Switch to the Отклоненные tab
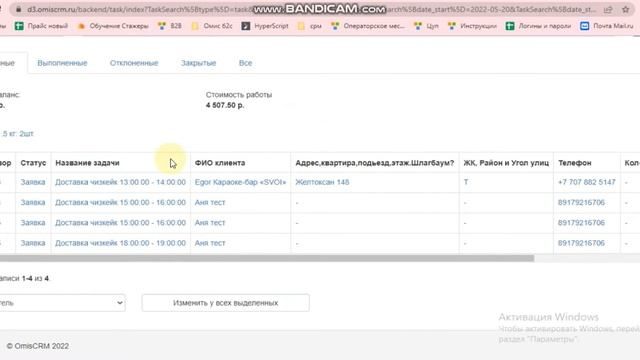The width and height of the screenshot is (640, 360). click(x=134, y=63)
